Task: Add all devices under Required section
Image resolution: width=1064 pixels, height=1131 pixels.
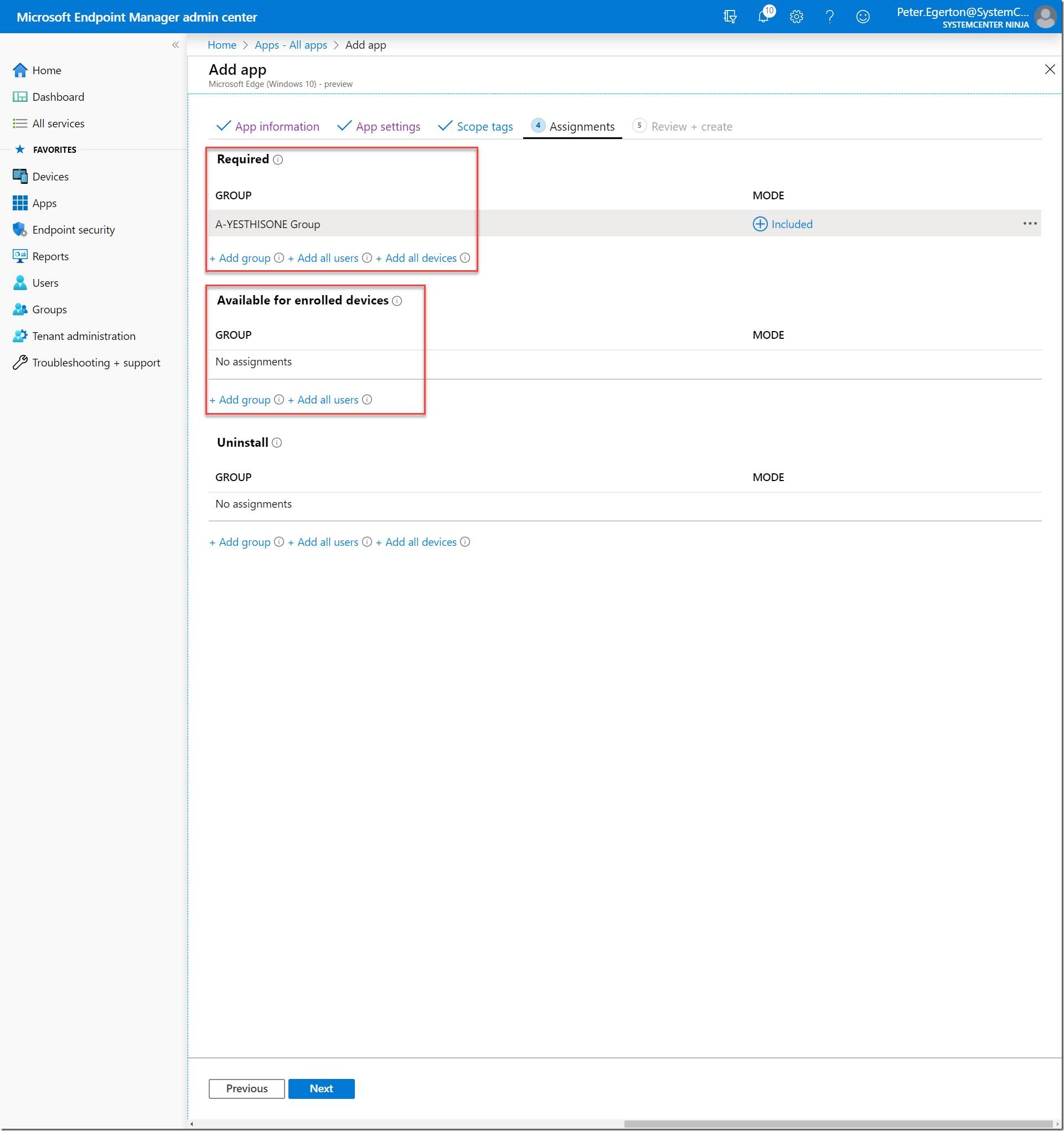Action: (x=420, y=259)
